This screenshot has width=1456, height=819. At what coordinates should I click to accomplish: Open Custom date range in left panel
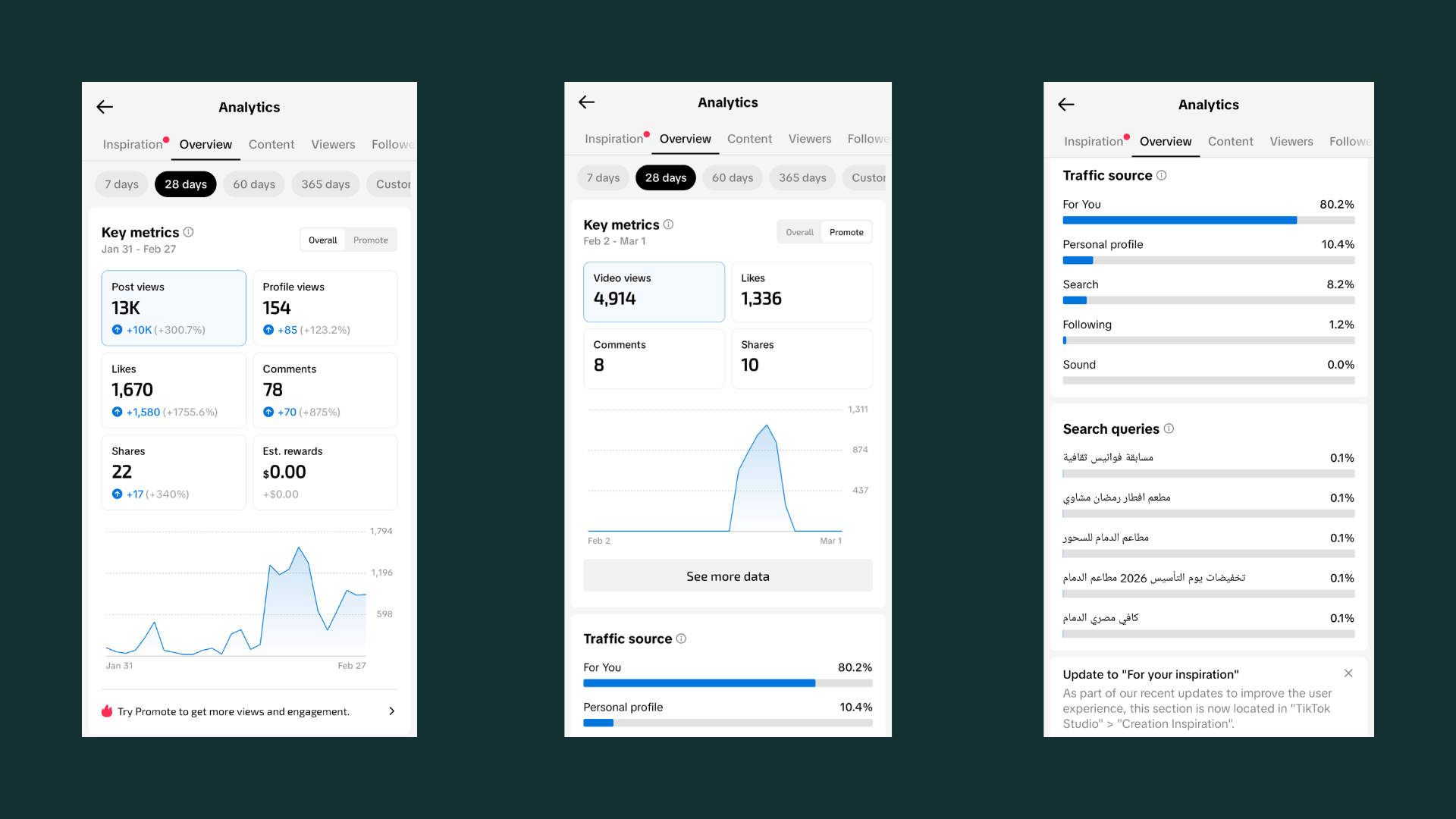tap(393, 184)
